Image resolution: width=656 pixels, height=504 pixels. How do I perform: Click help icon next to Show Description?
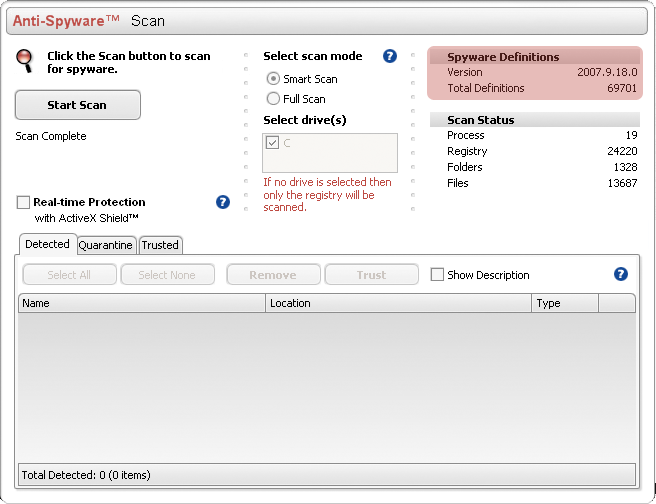click(x=621, y=274)
